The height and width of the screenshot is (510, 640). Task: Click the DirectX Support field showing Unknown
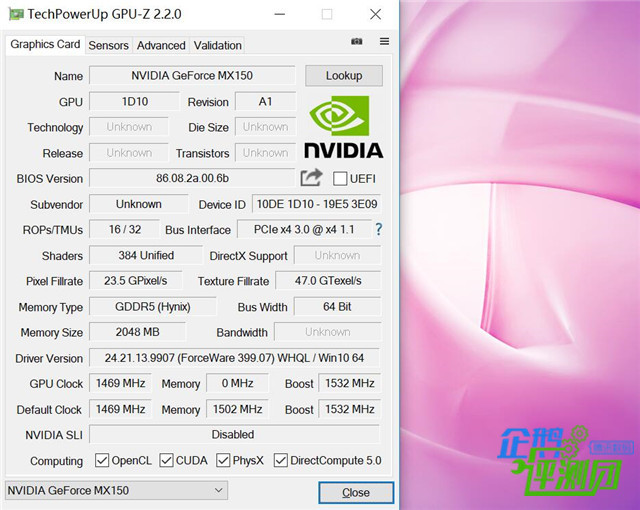click(x=337, y=255)
